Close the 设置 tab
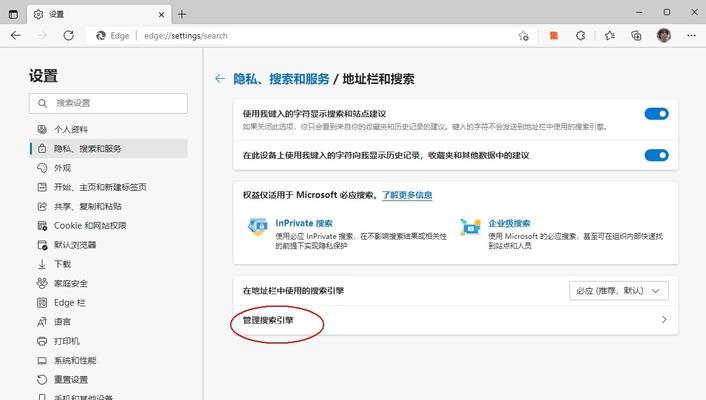Image resolution: width=706 pixels, height=400 pixels. tap(161, 14)
